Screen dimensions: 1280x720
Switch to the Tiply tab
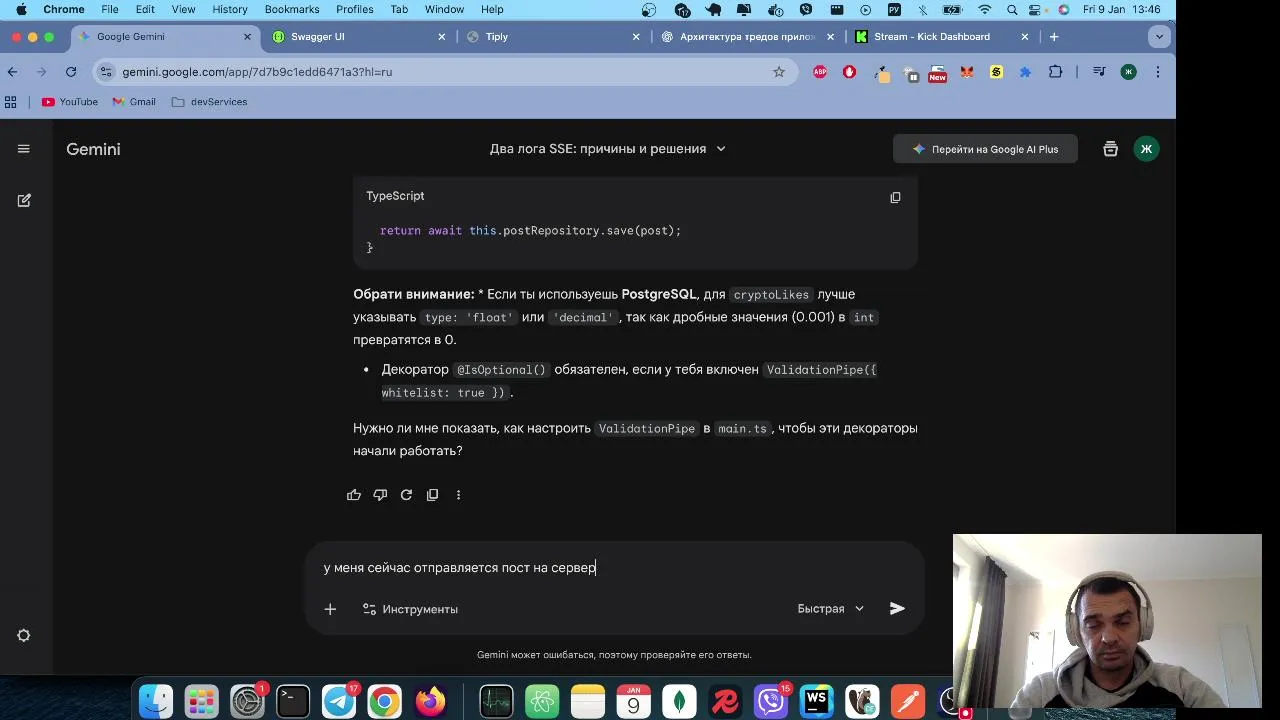[x=553, y=36]
